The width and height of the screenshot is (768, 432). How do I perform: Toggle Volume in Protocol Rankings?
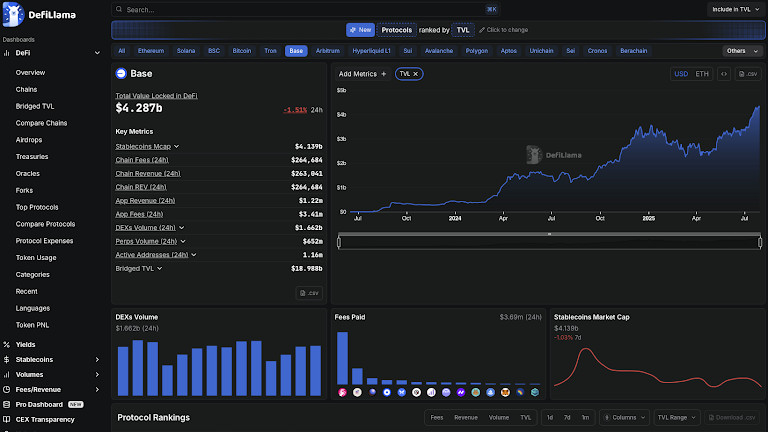pos(499,418)
